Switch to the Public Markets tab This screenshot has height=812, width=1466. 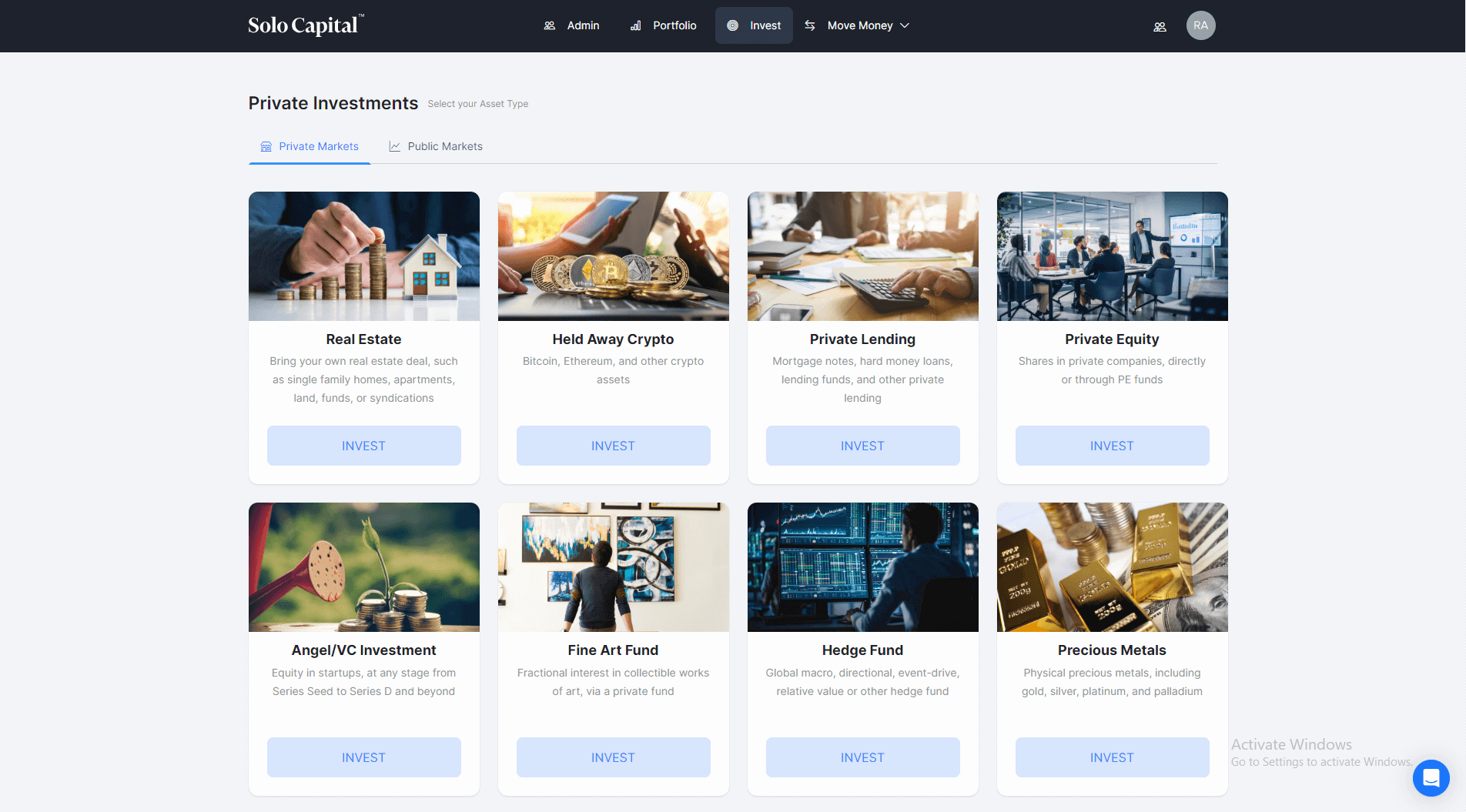[436, 146]
